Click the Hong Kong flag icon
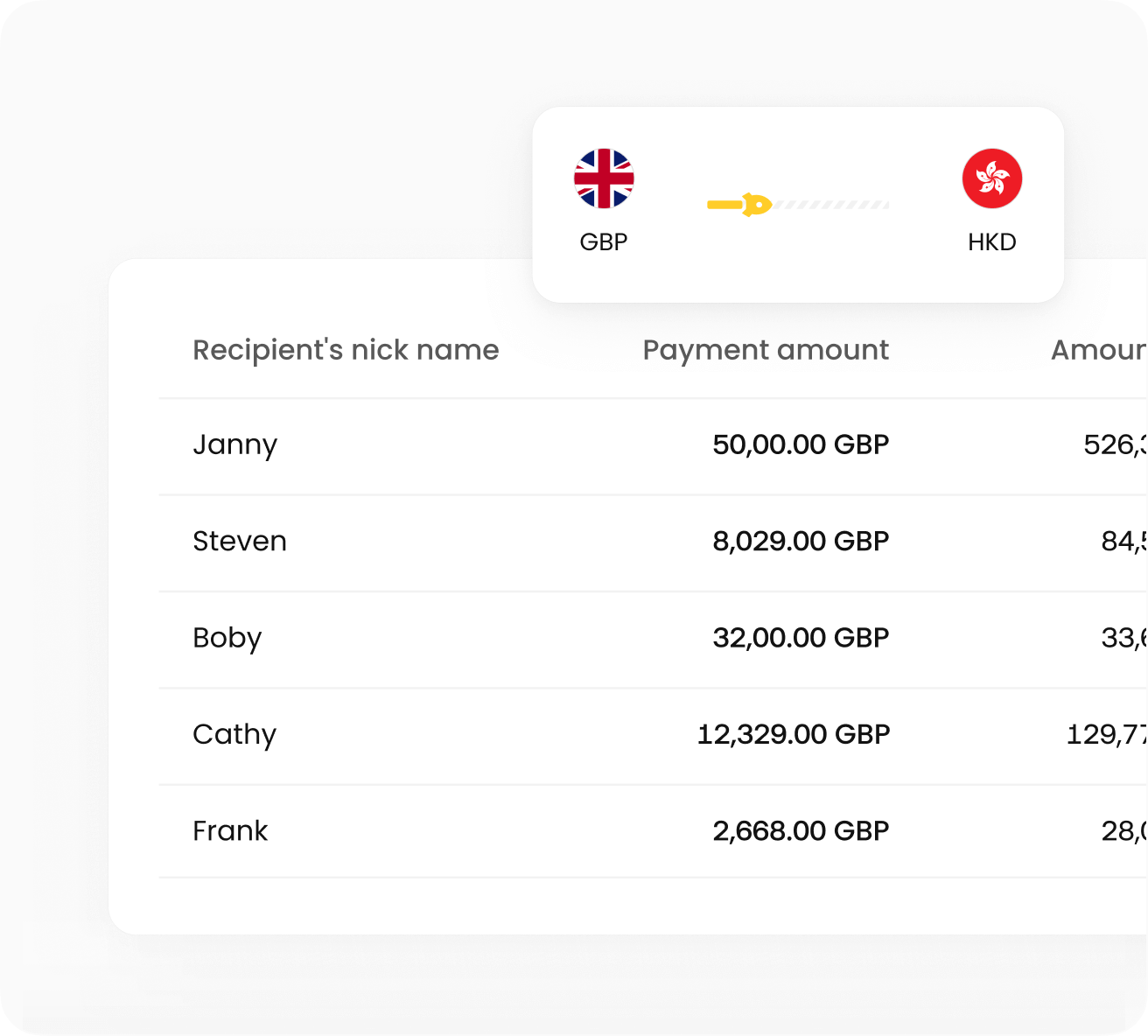 pos(991,178)
